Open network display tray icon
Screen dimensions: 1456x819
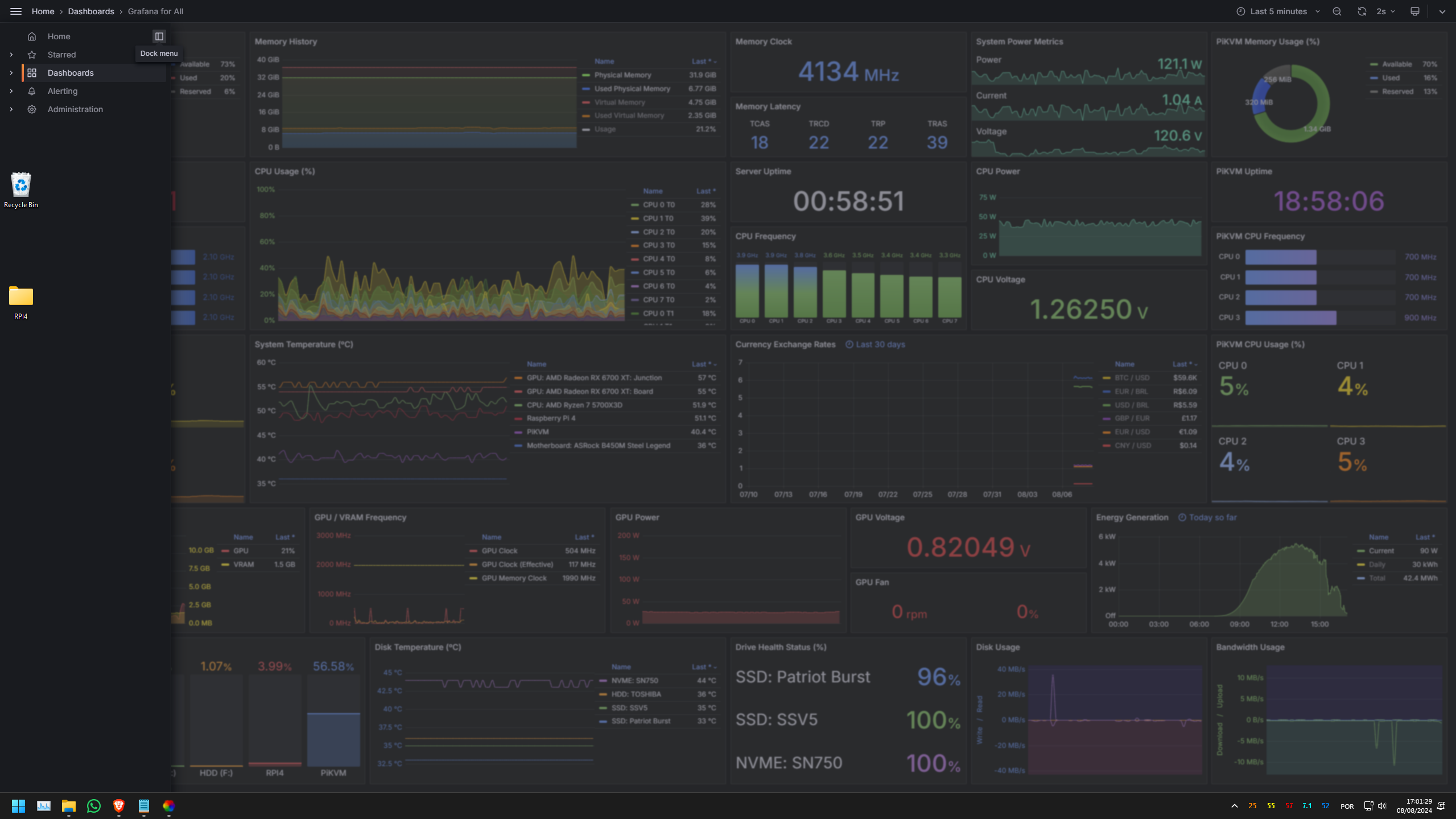click(x=1368, y=806)
